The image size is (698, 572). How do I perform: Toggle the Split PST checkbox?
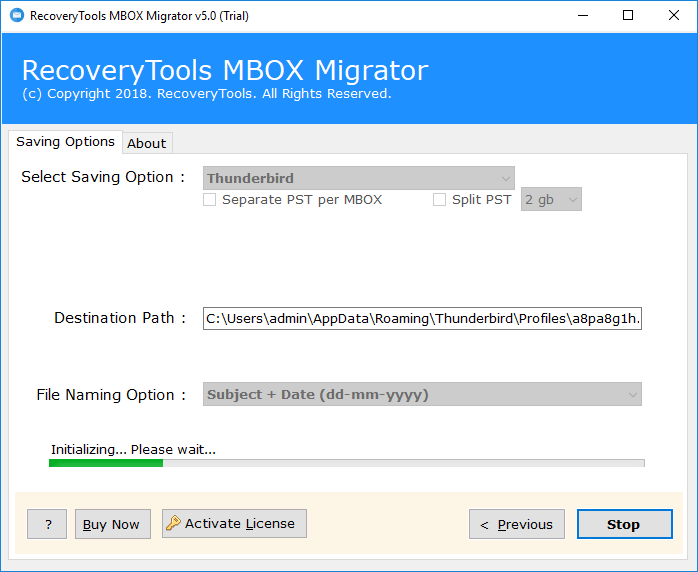point(439,199)
